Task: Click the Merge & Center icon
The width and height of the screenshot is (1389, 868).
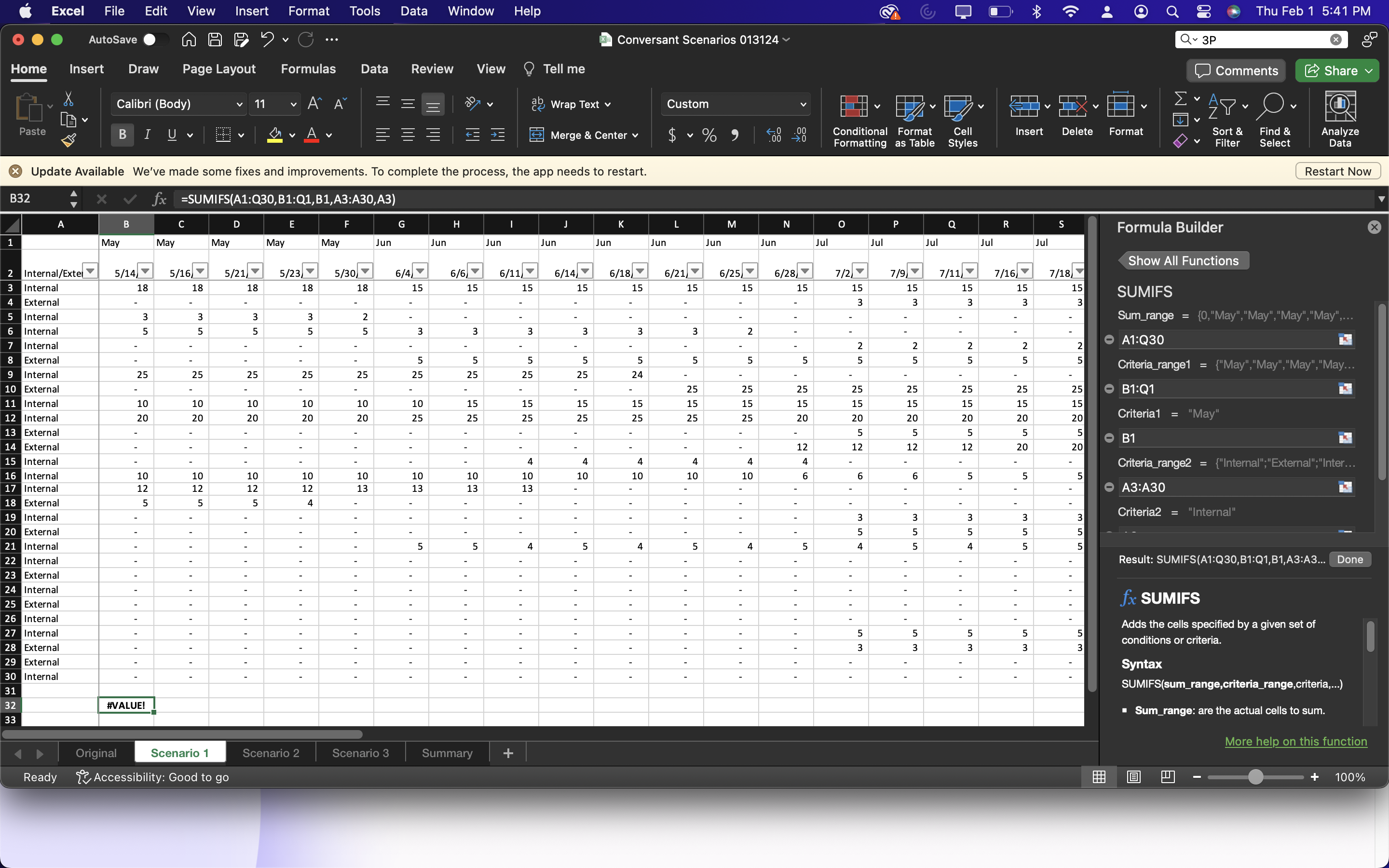Action: (x=536, y=135)
